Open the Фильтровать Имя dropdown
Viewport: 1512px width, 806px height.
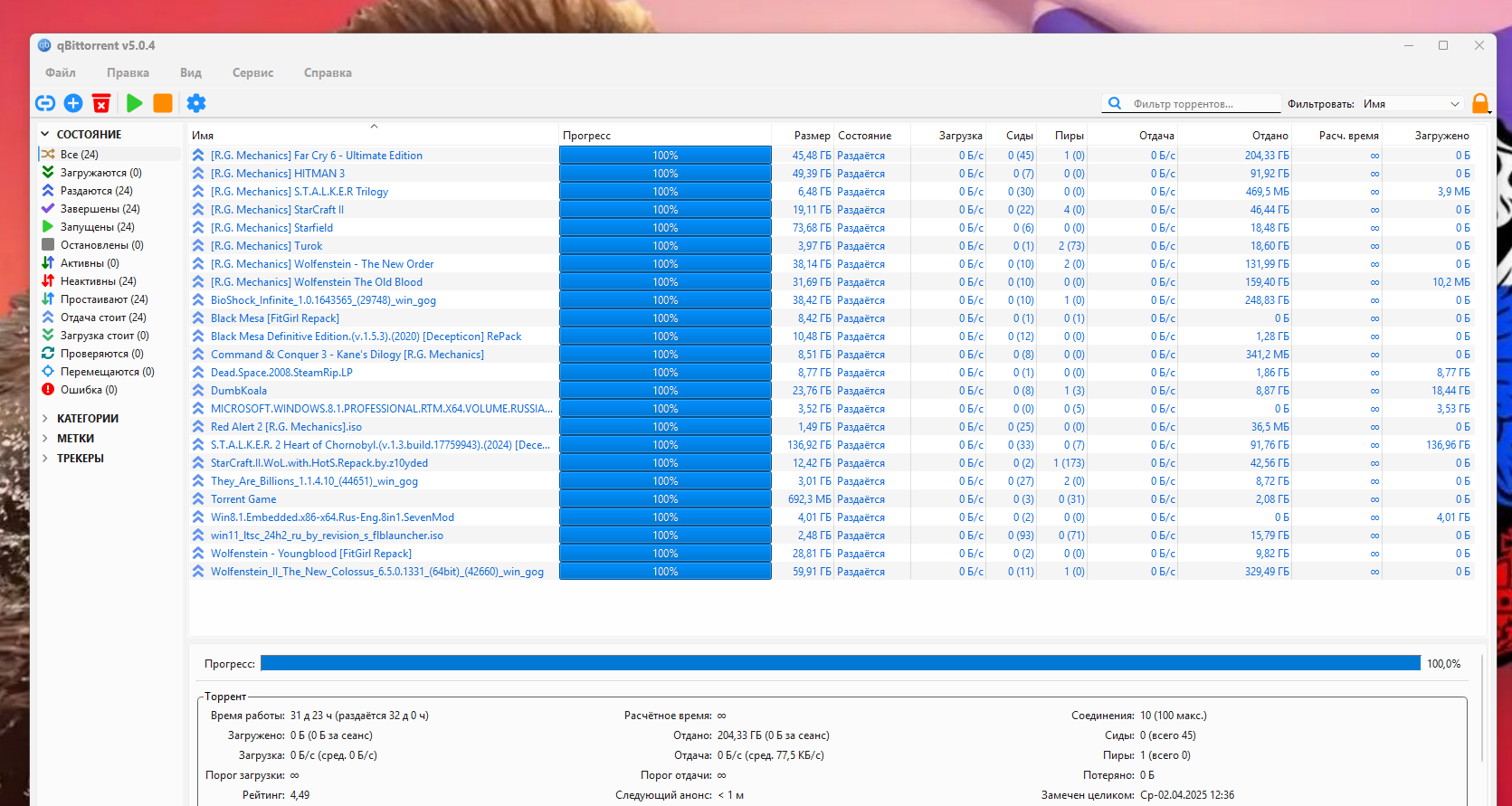(1411, 104)
